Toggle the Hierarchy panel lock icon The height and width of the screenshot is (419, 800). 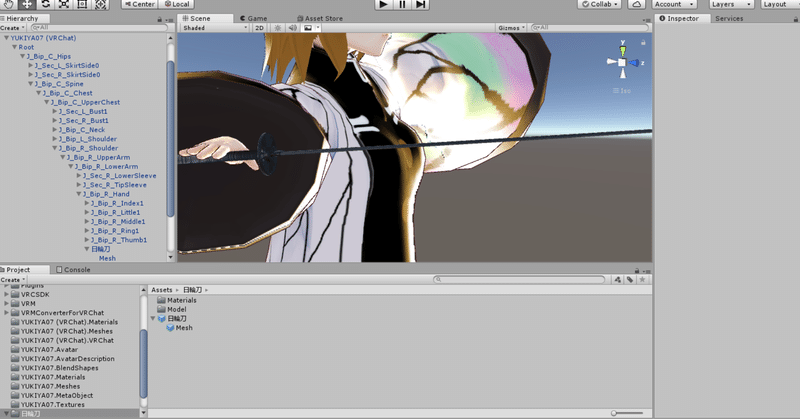pyautogui.click(x=160, y=19)
